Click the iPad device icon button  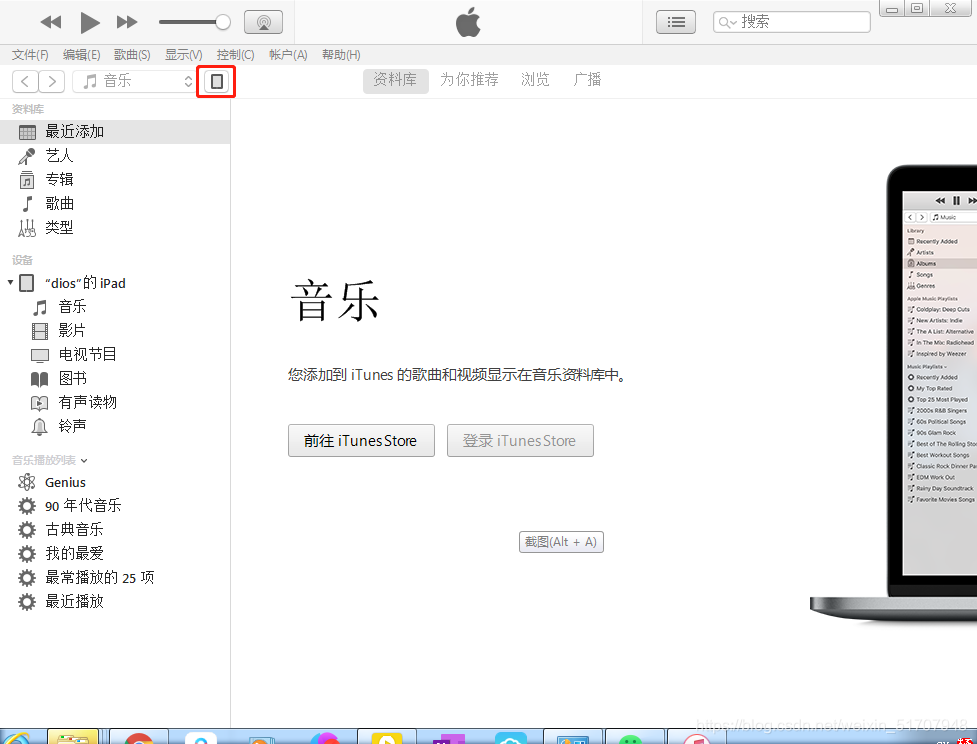tap(216, 81)
